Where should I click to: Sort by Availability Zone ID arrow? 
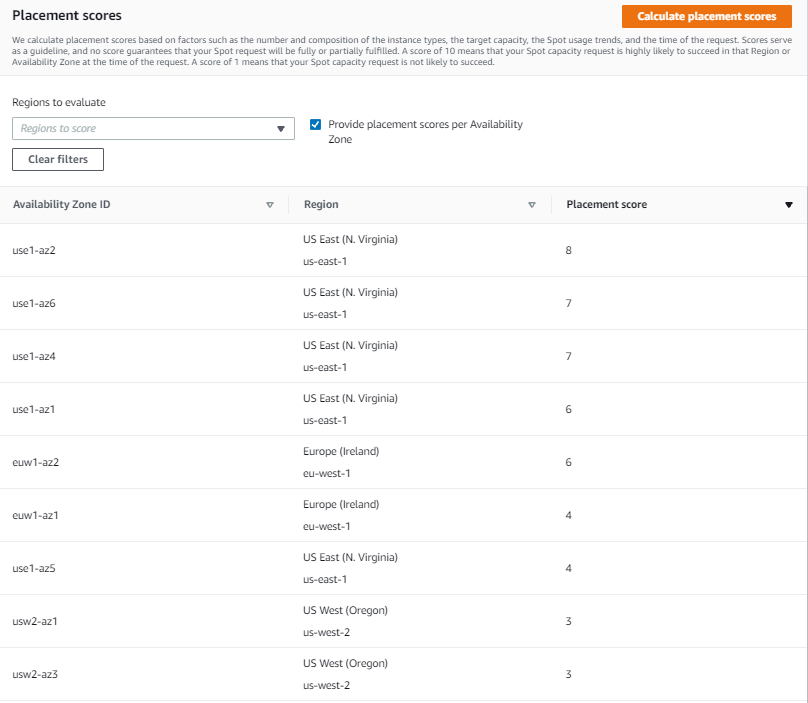(x=270, y=205)
